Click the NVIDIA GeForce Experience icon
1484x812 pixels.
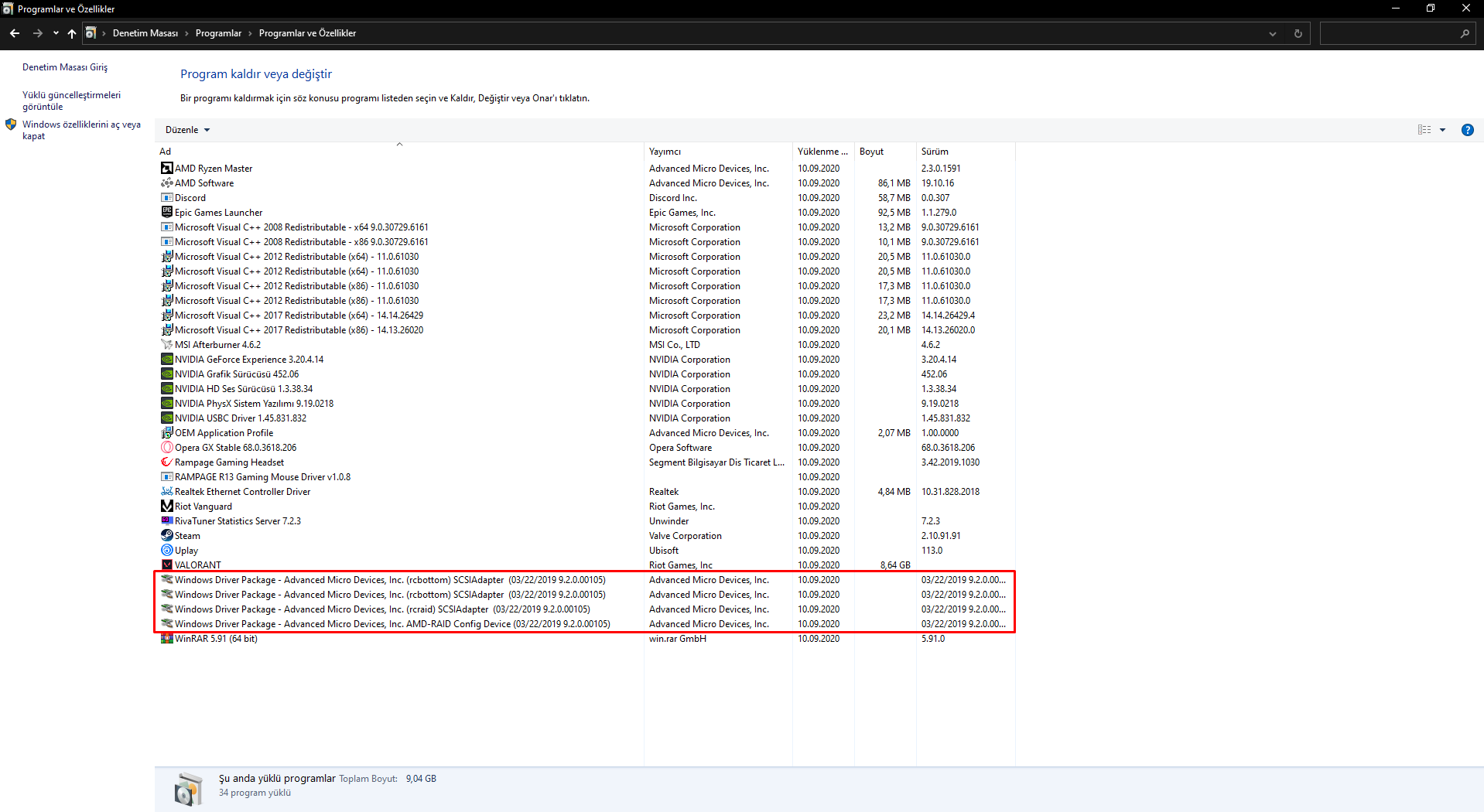coord(166,359)
